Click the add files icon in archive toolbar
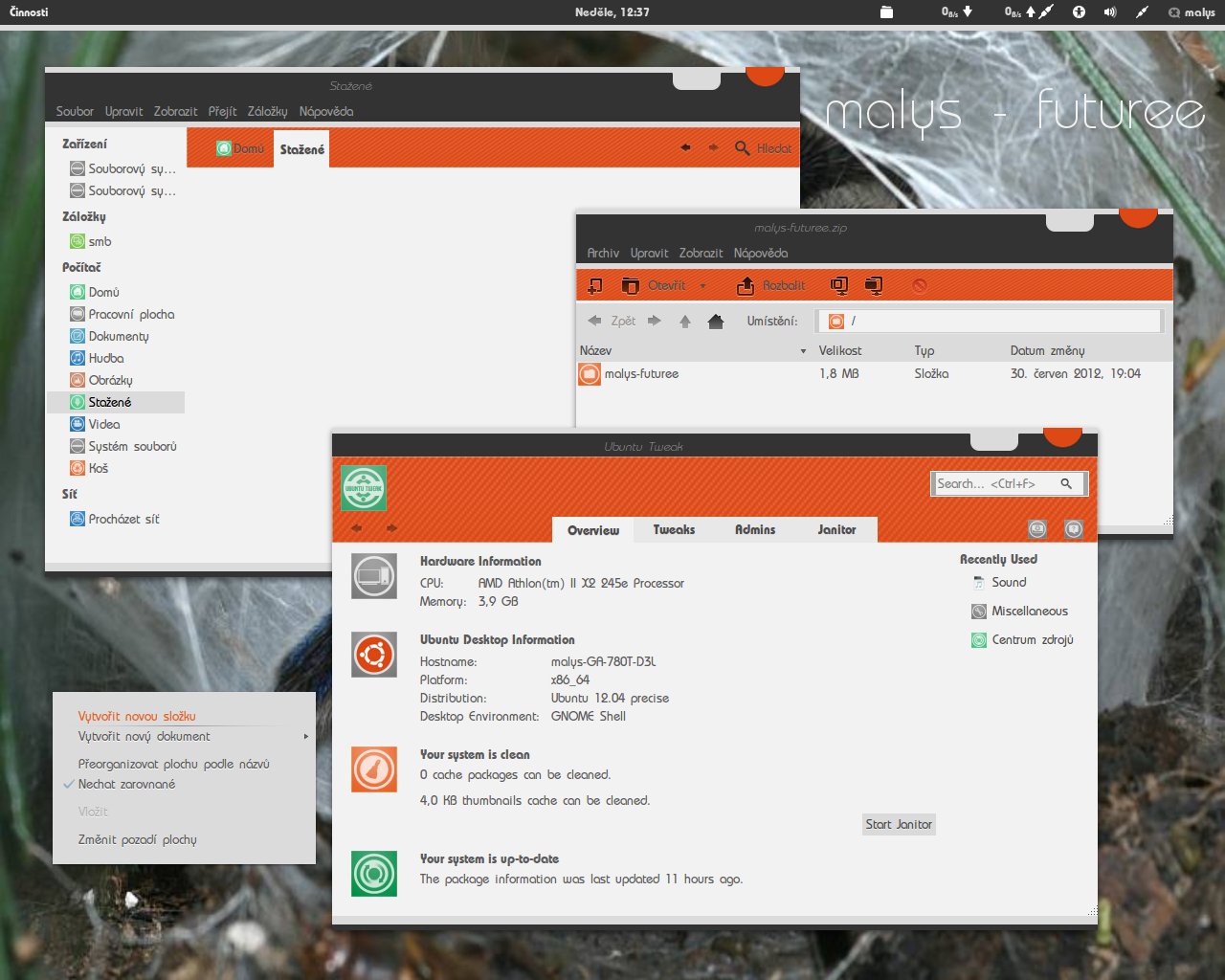This screenshot has height=980, width=1225. pos(838,285)
